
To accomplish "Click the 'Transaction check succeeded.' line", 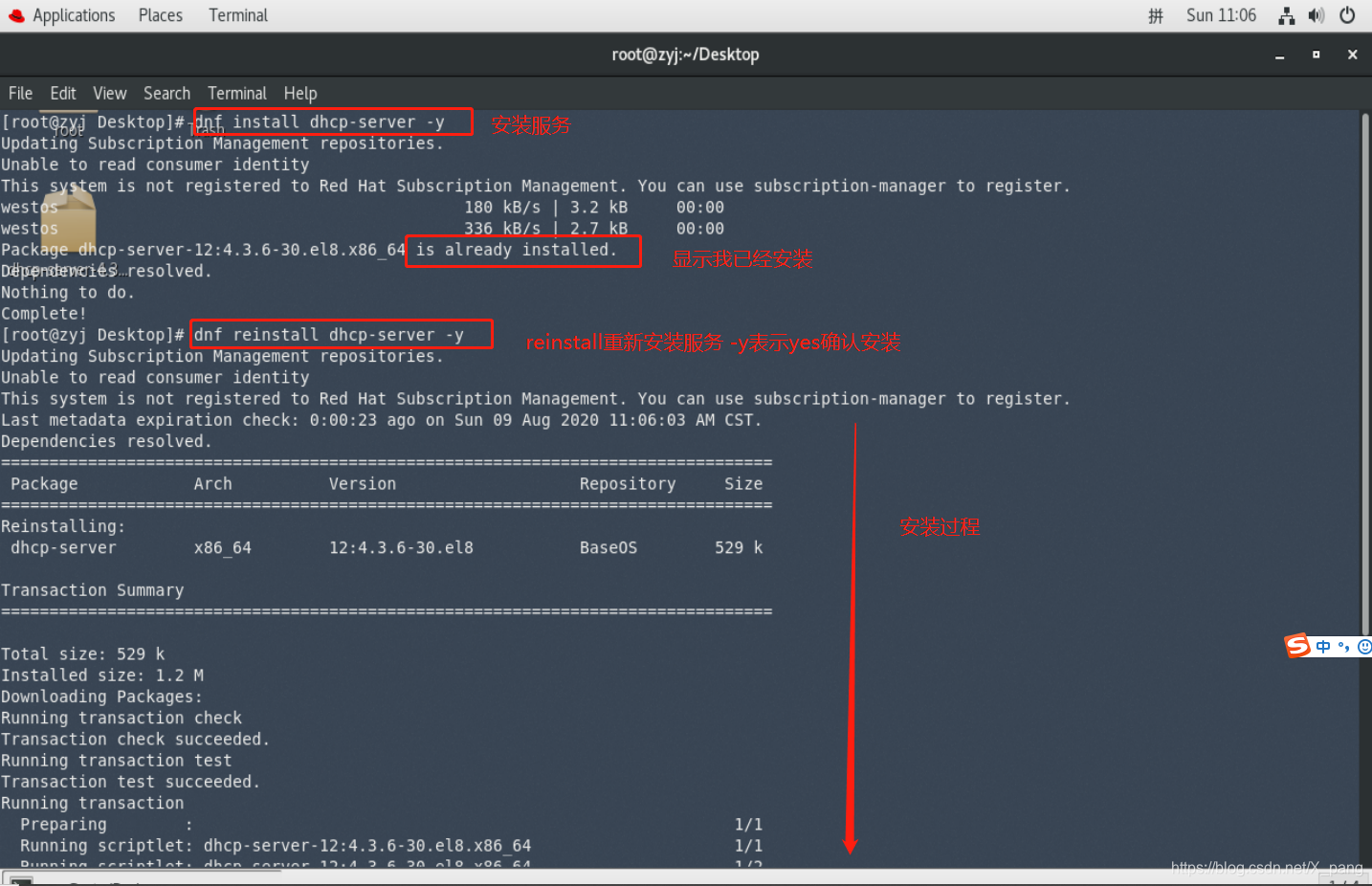I will (x=136, y=739).
